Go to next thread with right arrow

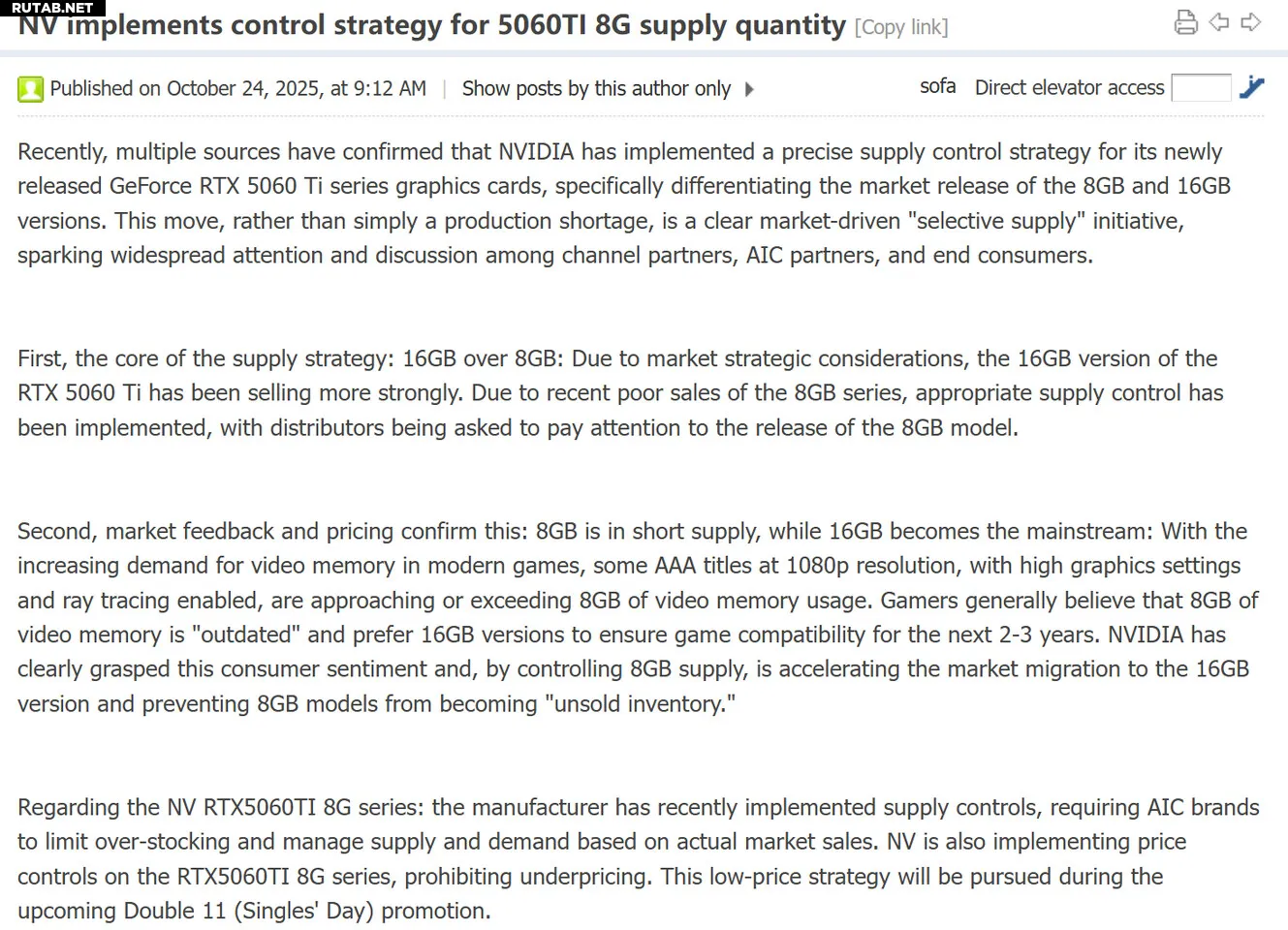click(x=1251, y=22)
